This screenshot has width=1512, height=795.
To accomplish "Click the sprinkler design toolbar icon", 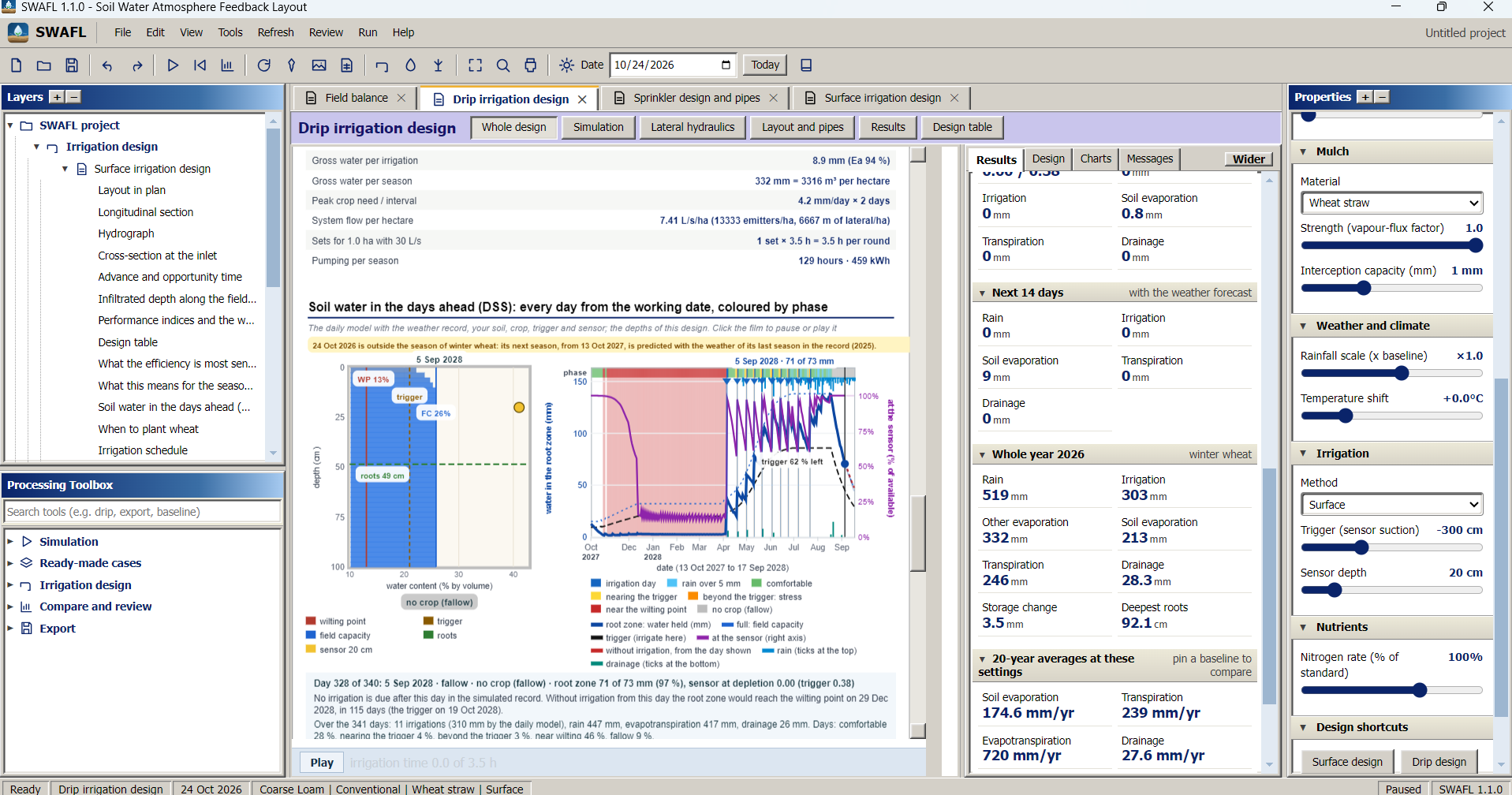I will pos(439,65).
